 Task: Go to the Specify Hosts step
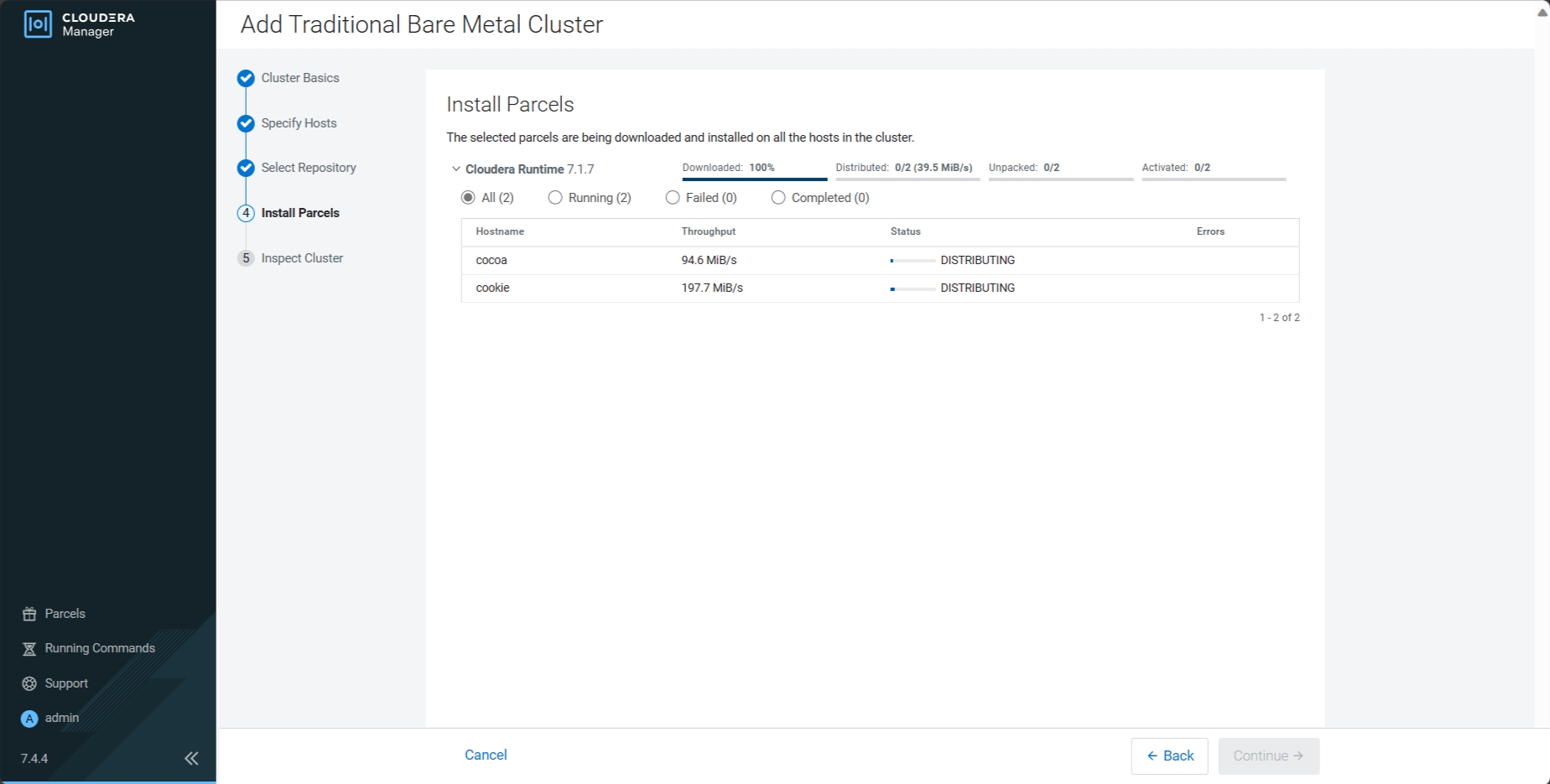299,123
